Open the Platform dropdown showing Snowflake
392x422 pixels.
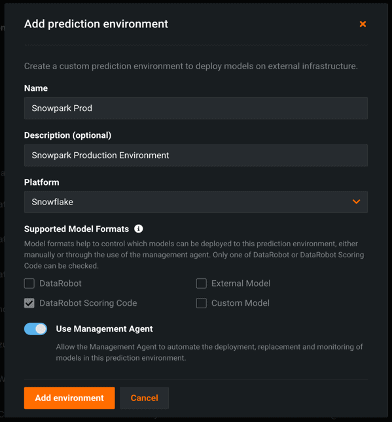196,202
